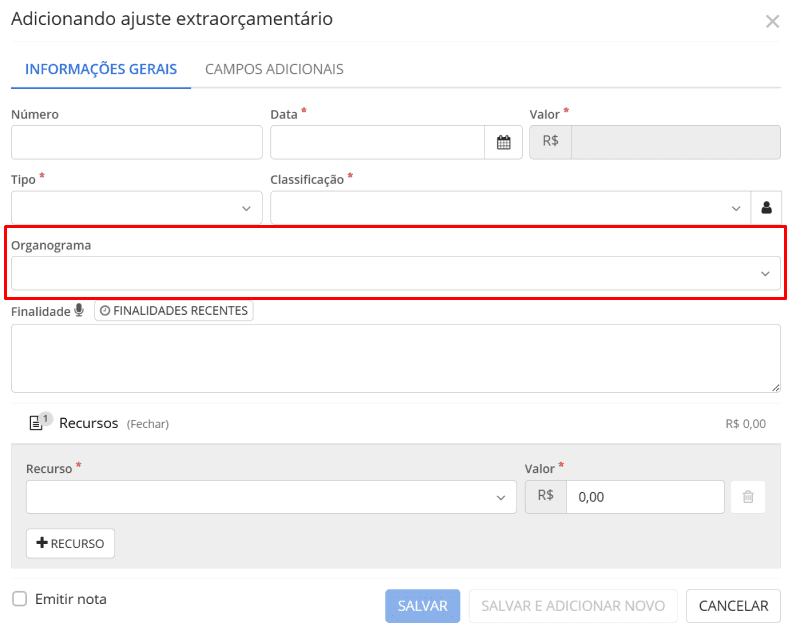The height and width of the screenshot is (630, 791).
Task: Expand the Classificação dropdown
Action: pyautogui.click(x=511, y=207)
